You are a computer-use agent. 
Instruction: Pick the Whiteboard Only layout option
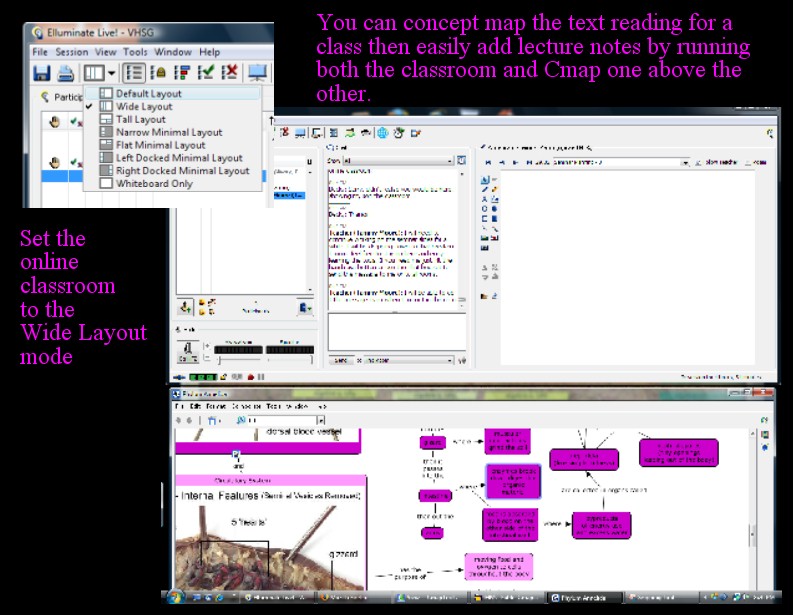154,183
